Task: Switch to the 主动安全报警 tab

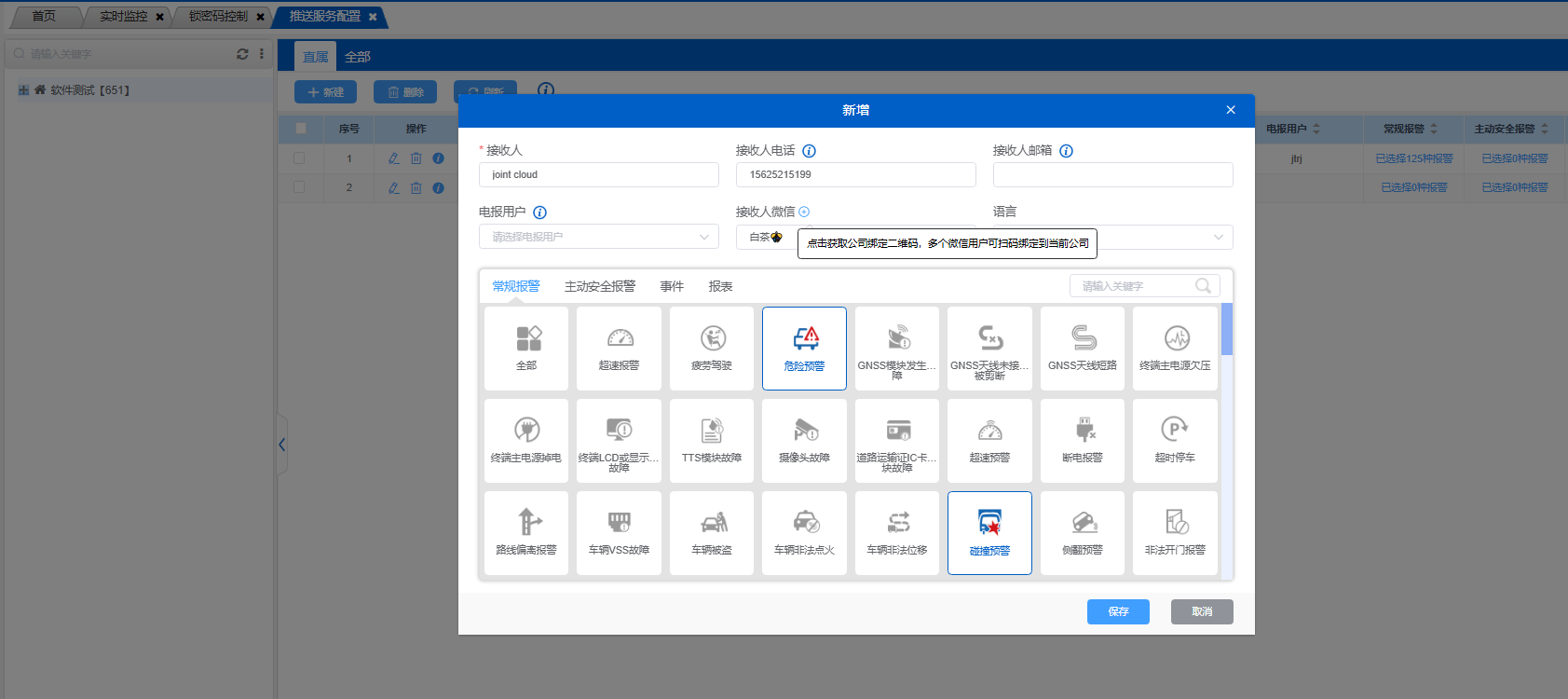Action: (x=600, y=286)
